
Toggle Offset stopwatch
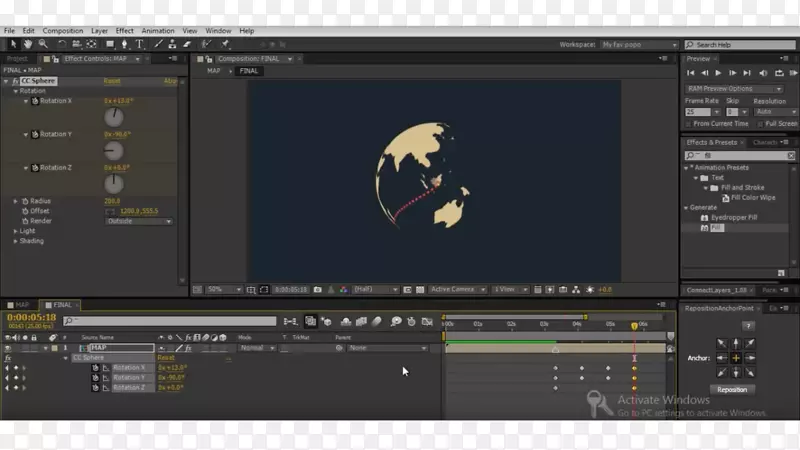click(x=25, y=211)
